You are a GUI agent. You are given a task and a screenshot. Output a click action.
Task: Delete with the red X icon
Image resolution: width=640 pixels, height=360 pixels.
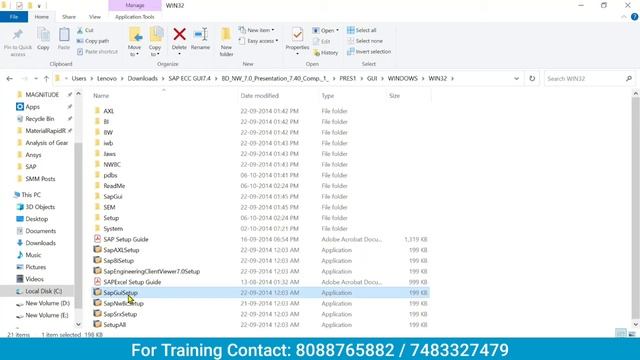click(179, 34)
